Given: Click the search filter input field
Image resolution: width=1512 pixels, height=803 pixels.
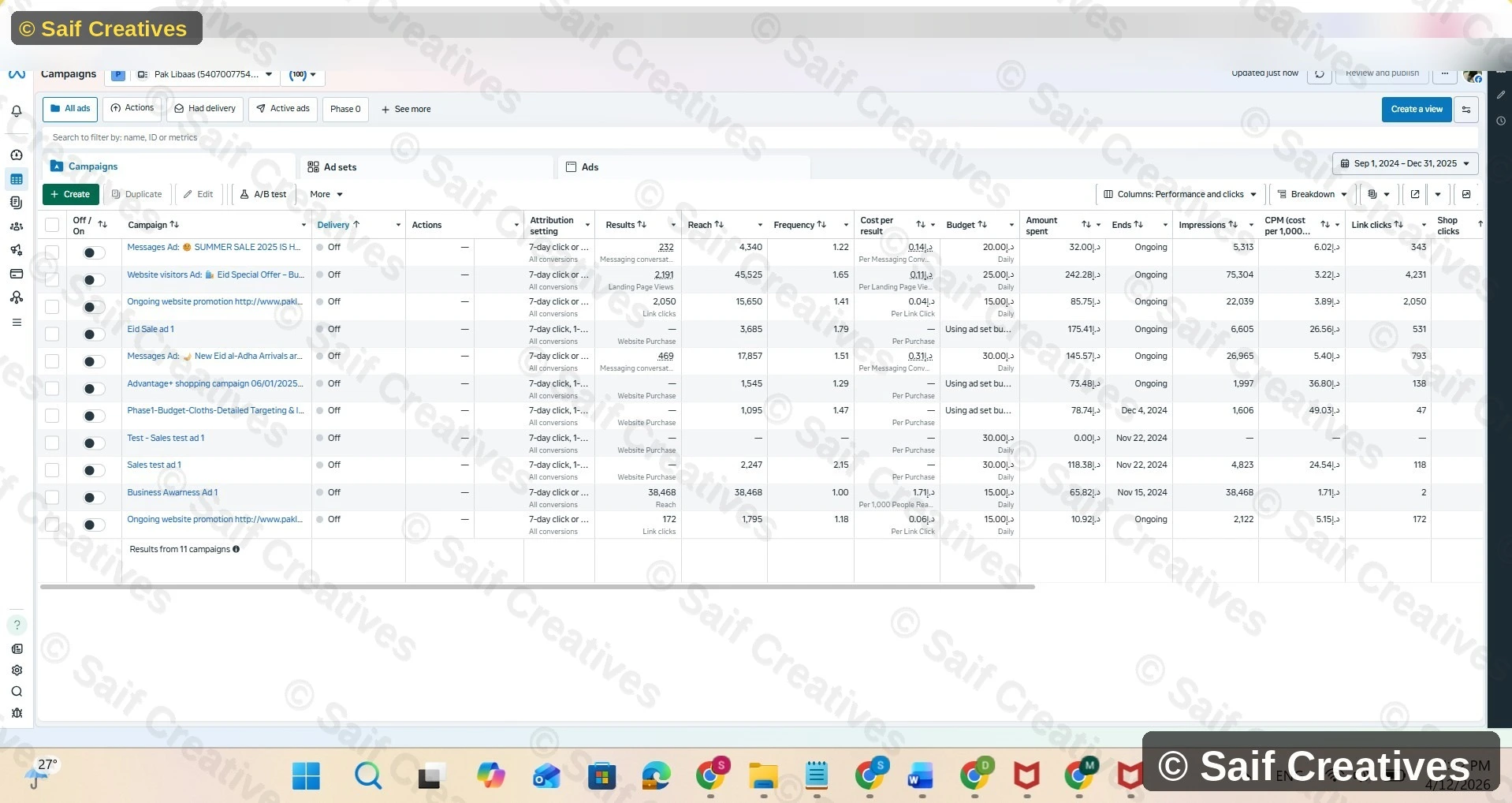Looking at the screenshot, I should (315, 137).
